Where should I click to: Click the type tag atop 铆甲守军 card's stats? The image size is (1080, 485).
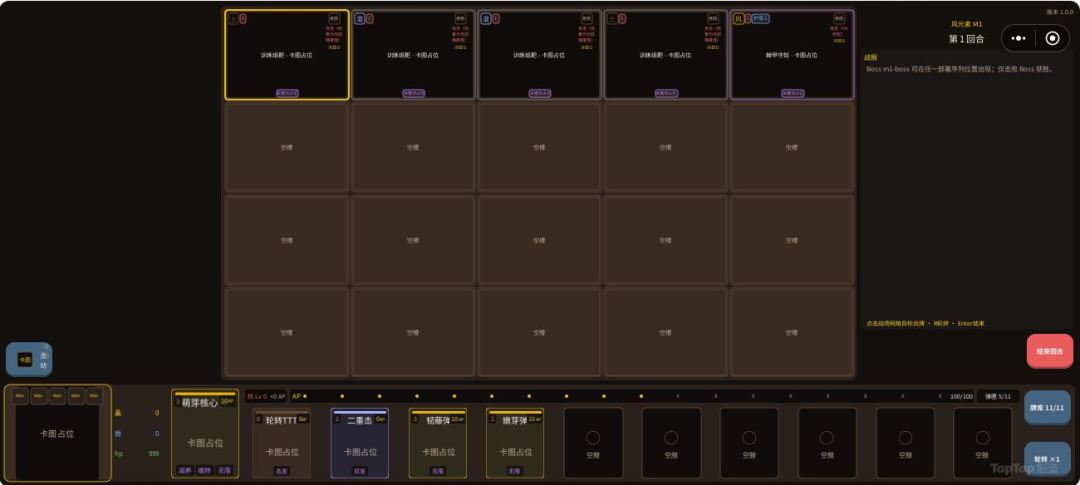[x=839, y=19]
